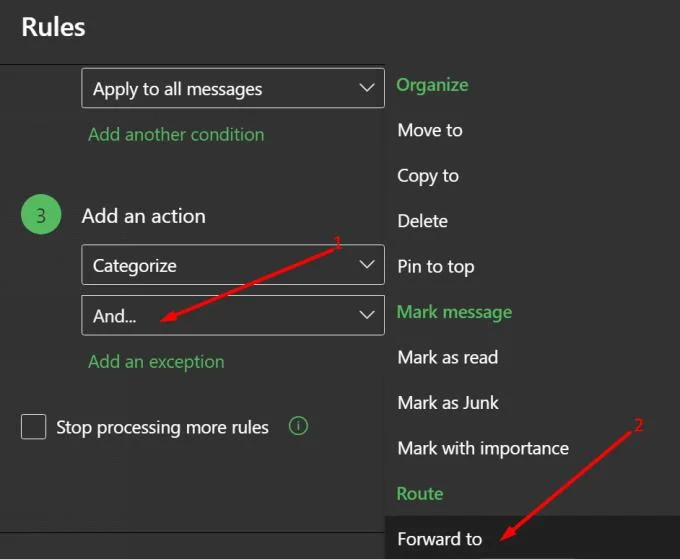This screenshot has width=680, height=559.
Task: Click the 'Mark message' group header
Action: [454, 312]
